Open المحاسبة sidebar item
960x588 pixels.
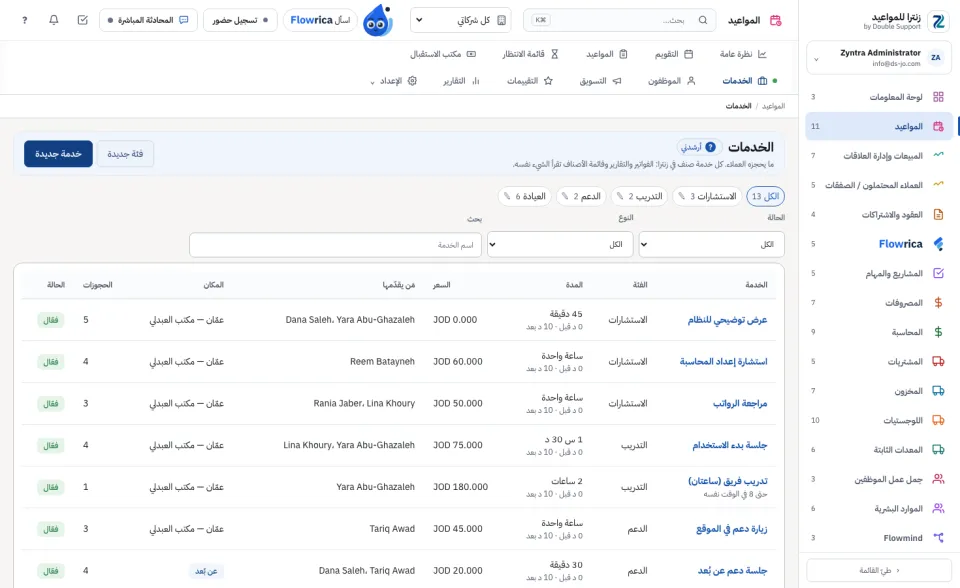click(879, 332)
